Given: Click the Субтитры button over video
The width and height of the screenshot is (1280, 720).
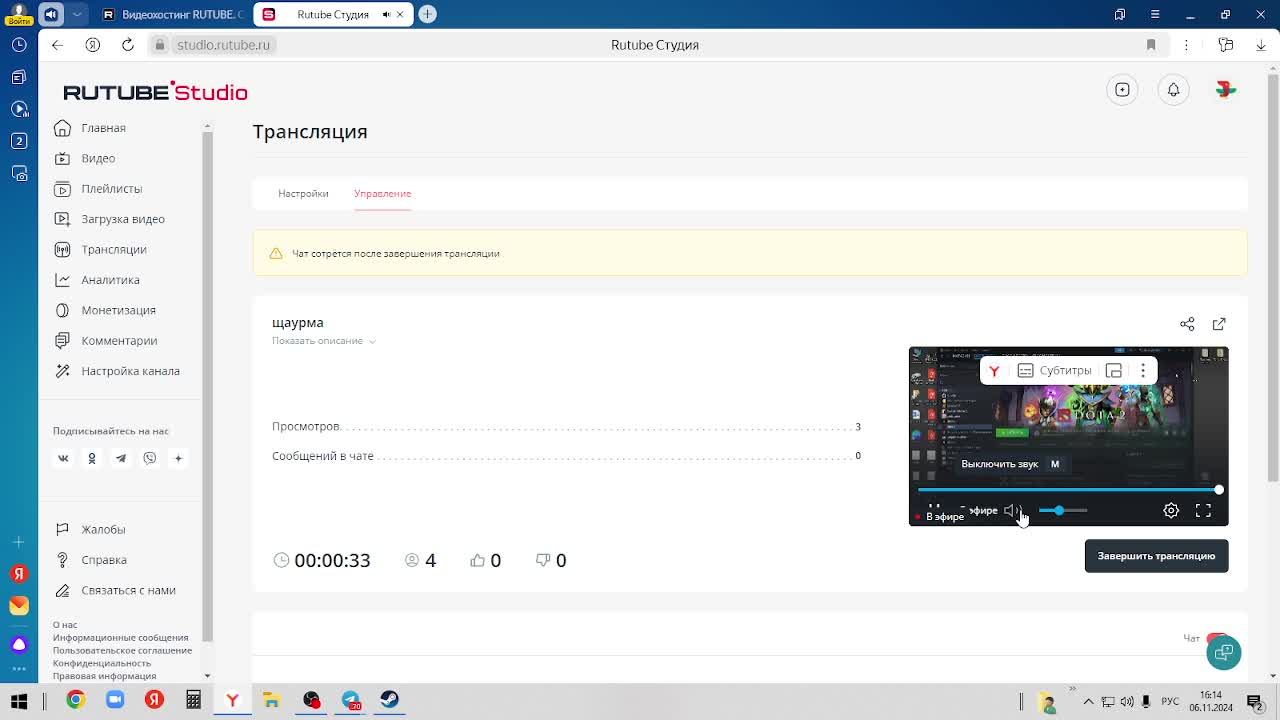Looking at the screenshot, I should tap(1055, 370).
